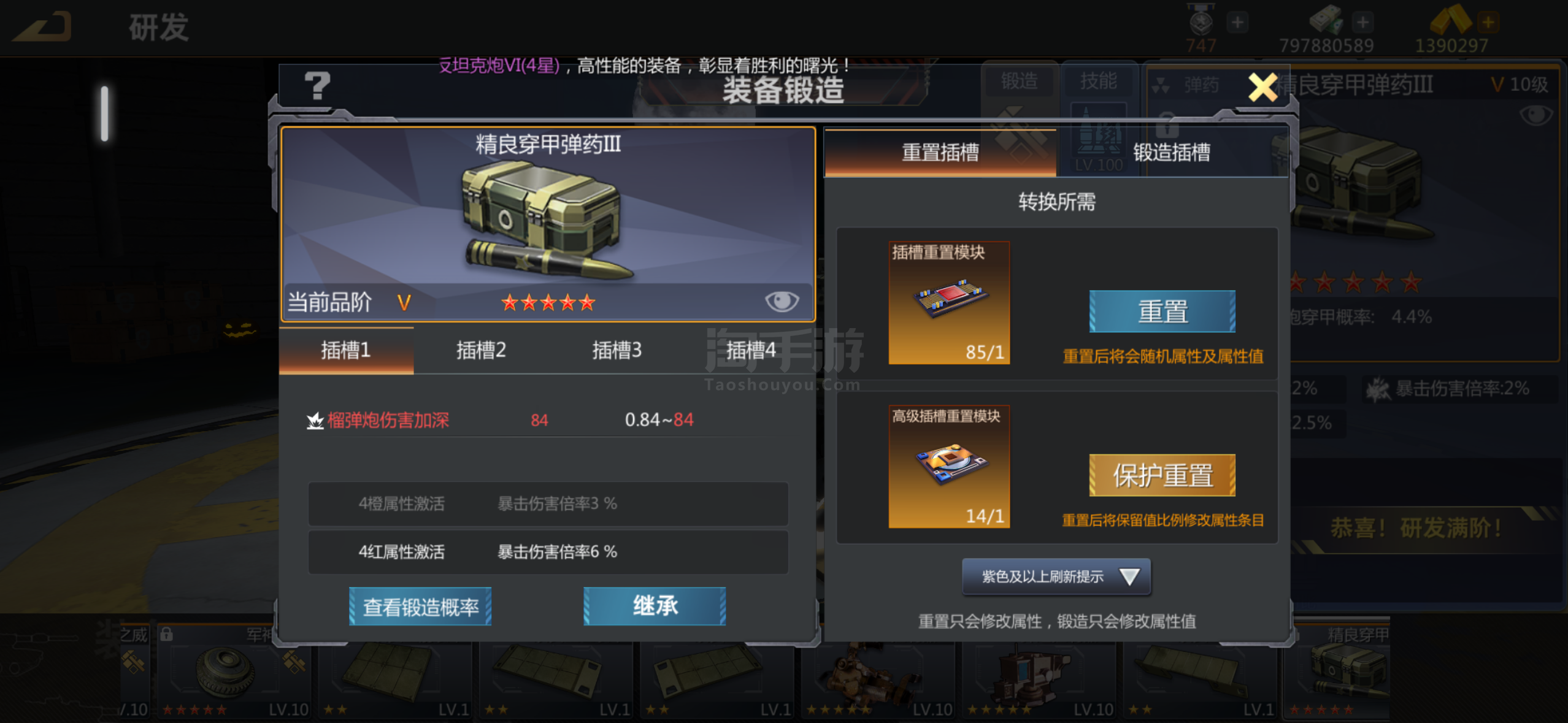Image resolution: width=1568 pixels, height=723 pixels.
Task: Click the 继承 button
Action: 655,606
